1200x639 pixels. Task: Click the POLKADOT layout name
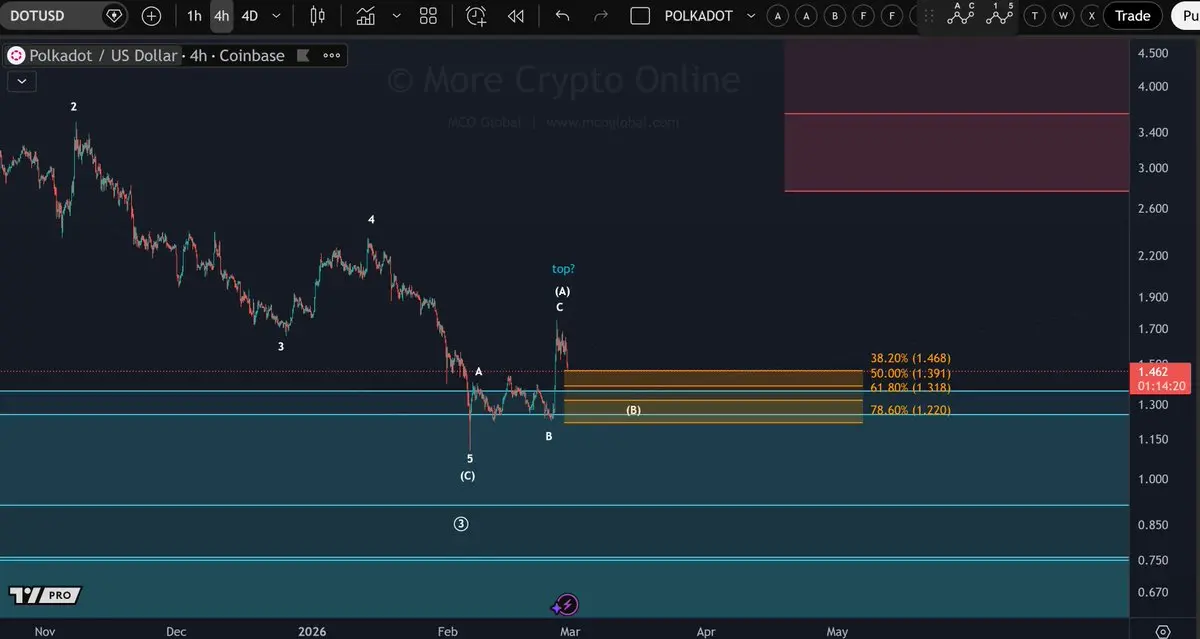tap(699, 16)
